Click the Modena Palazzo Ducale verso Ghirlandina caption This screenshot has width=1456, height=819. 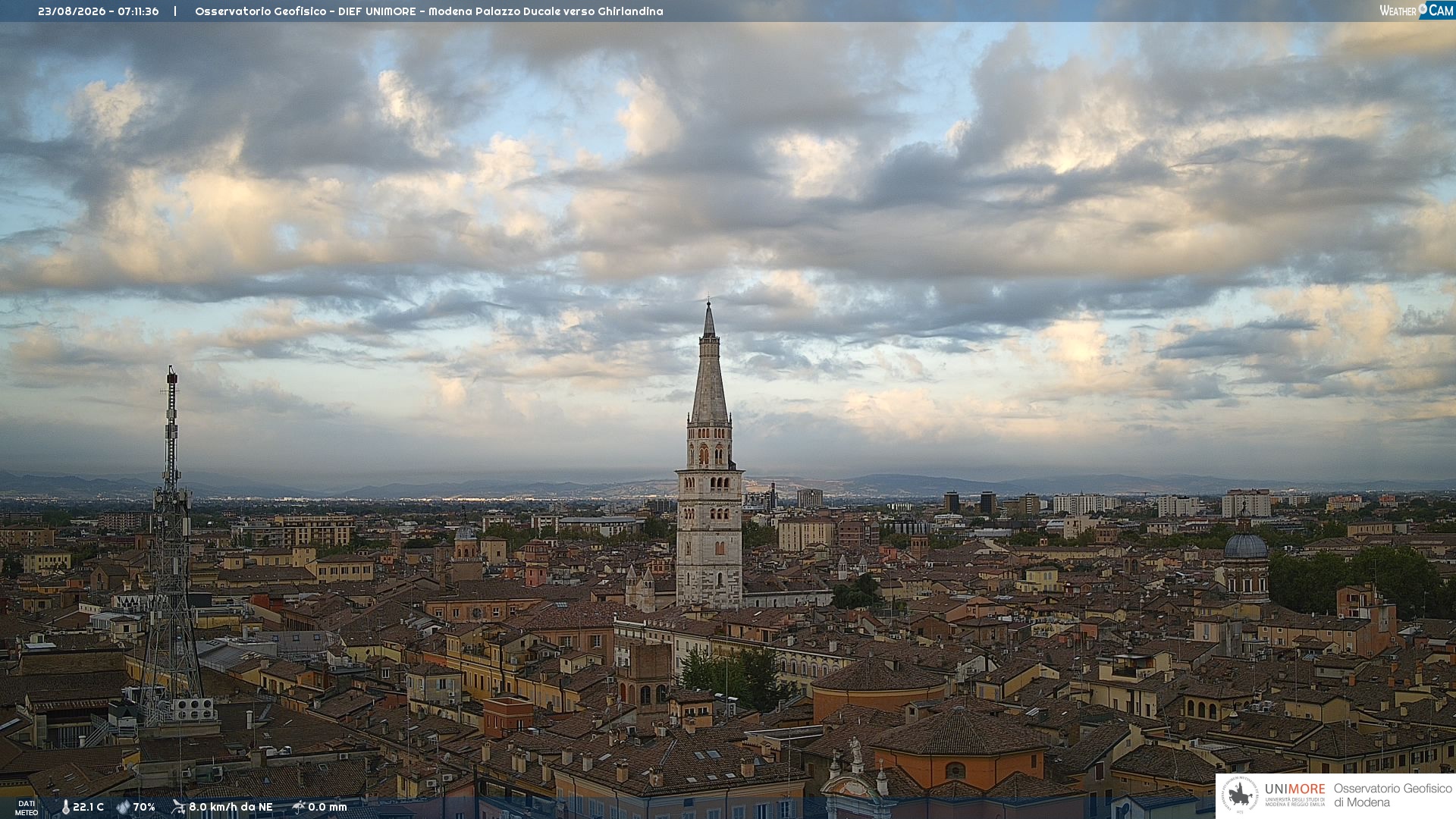coord(545,11)
